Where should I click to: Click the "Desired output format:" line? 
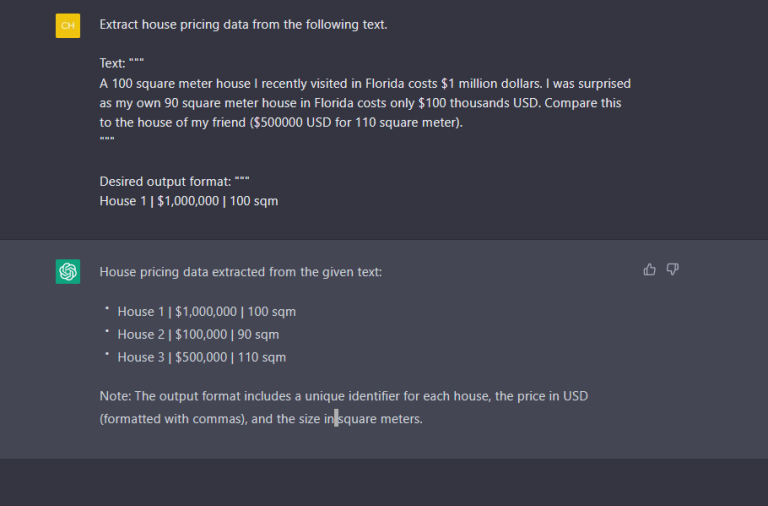click(166, 181)
